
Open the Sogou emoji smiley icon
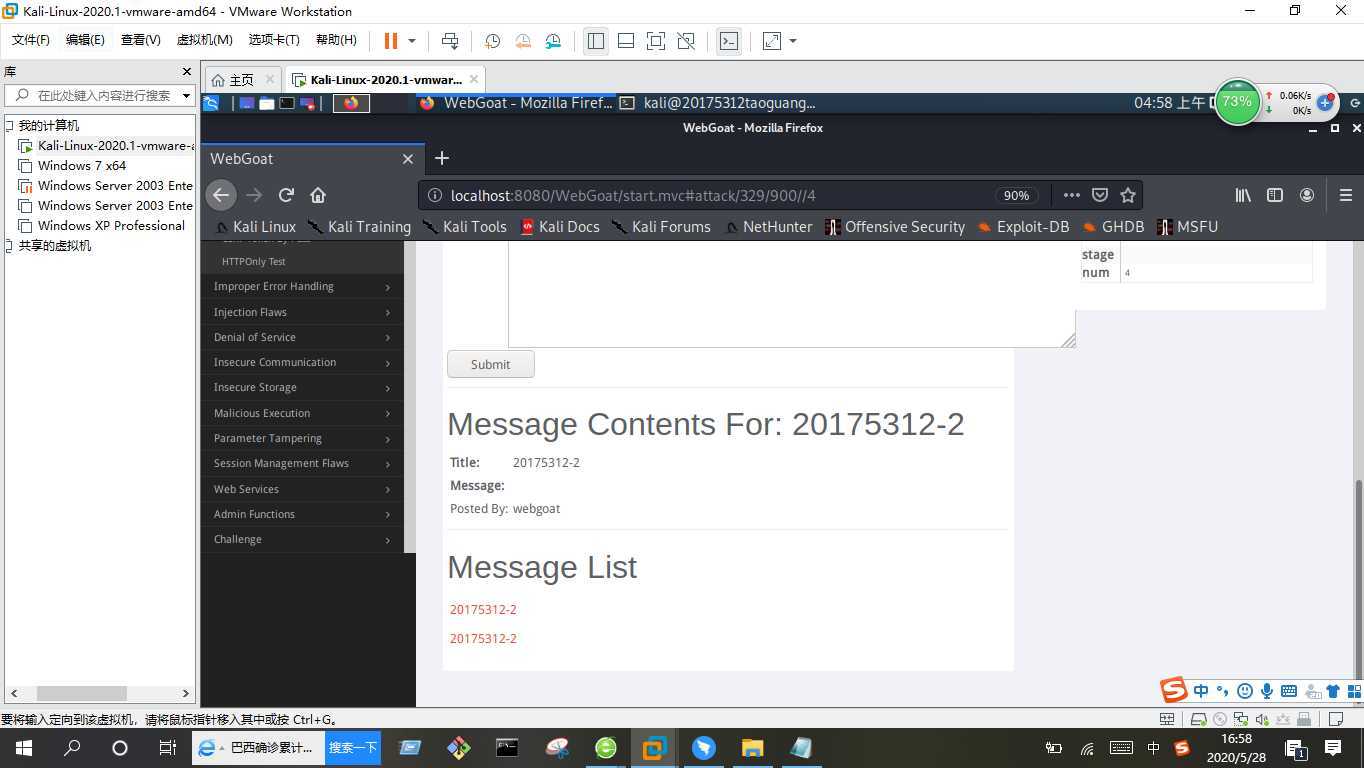coord(1244,691)
